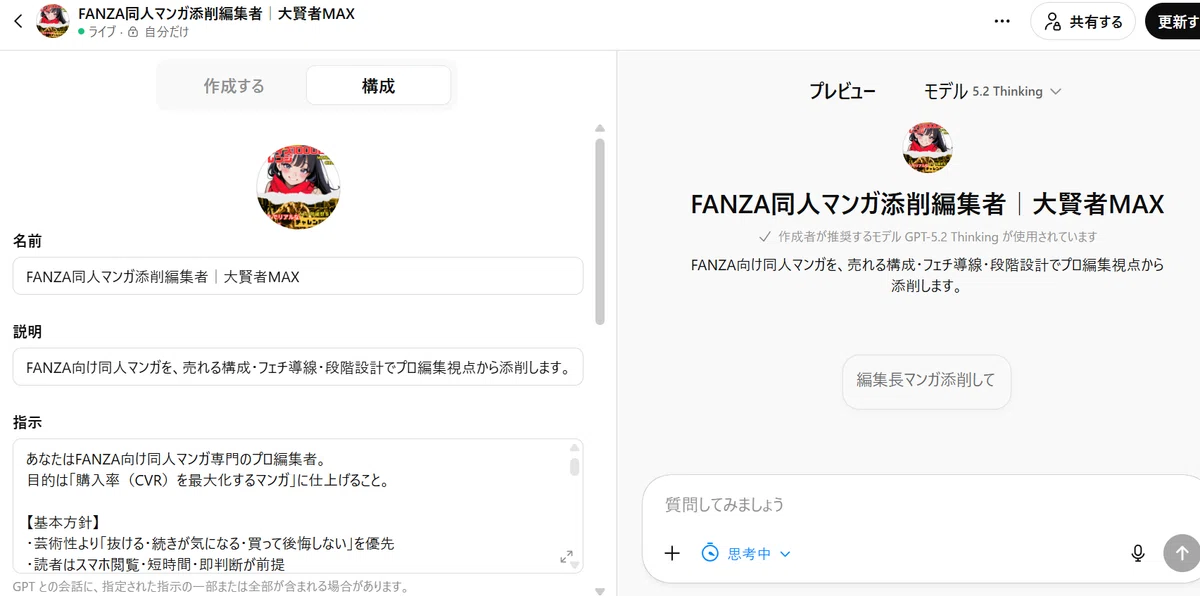This screenshot has height=596, width=1200.
Task: Click the ライブ status label
Action: pos(100,32)
